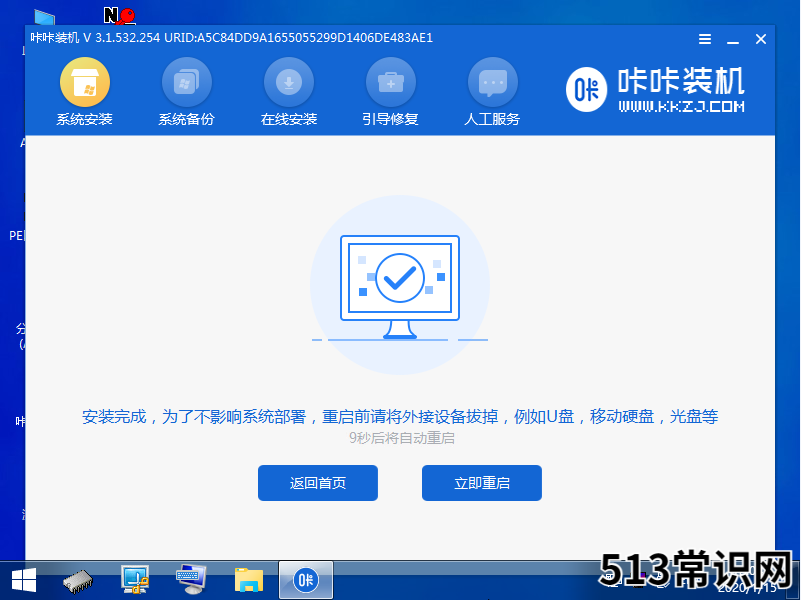Screen dimensions: 801x600
Task: Click the 9秒后将自动重启 countdown text
Action: pyautogui.click(x=402, y=438)
